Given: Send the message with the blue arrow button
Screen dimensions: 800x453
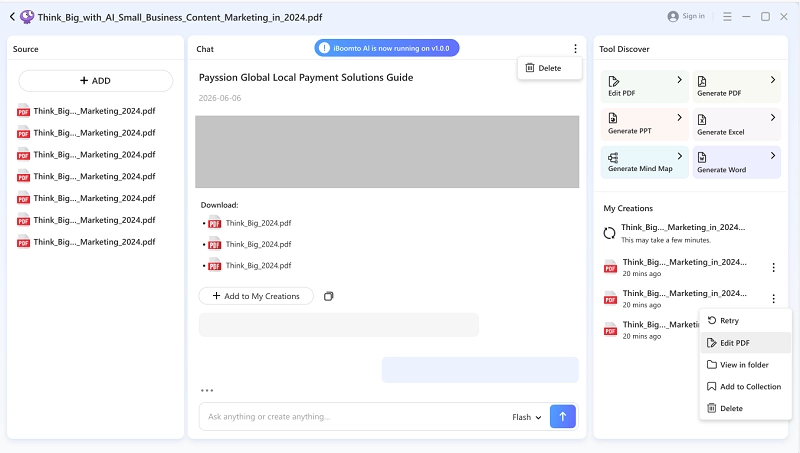Looking at the screenshot, I should point(563,416).
